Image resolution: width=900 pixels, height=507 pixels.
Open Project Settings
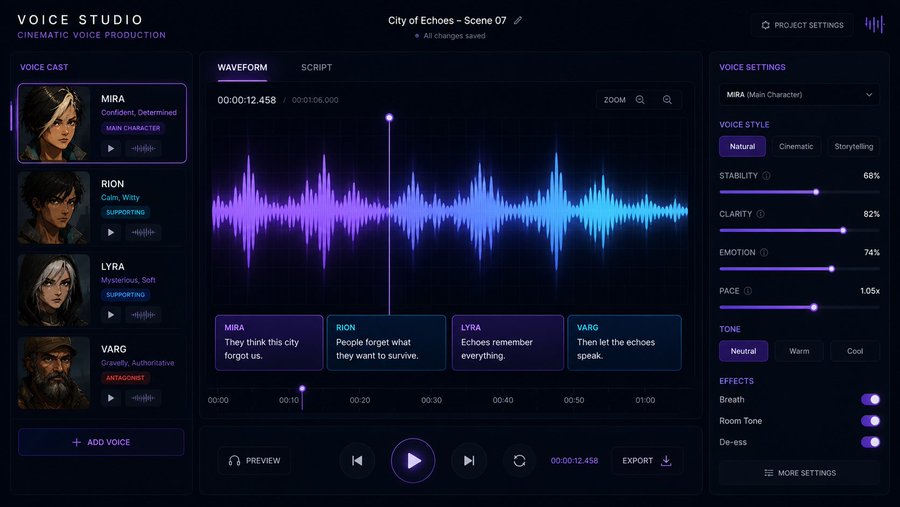click(x=802, y=25)
